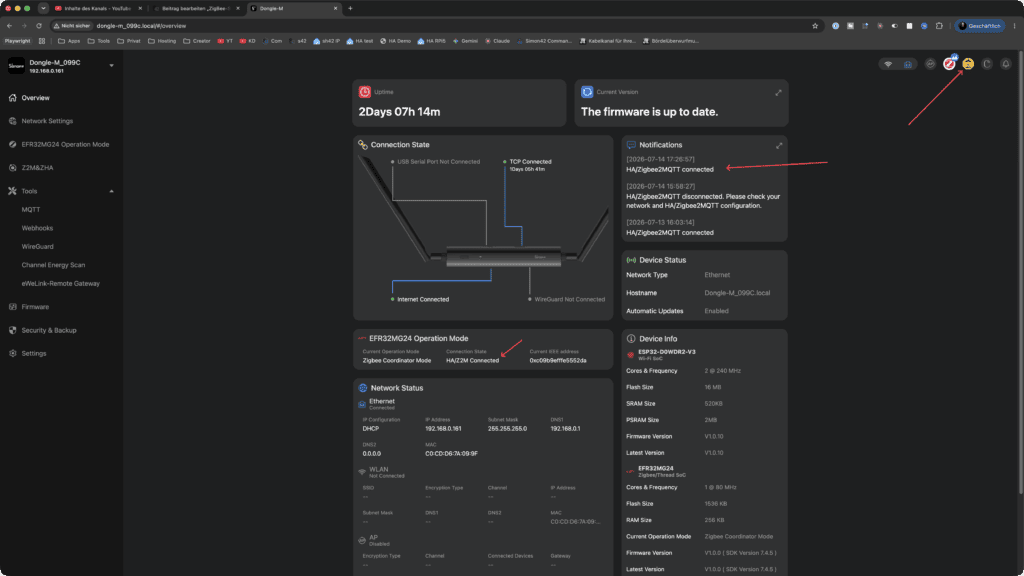The width and height of the screenshot is (1024, 576).
Task: Open WireGuard under Tools
Action: coord(37,247)
